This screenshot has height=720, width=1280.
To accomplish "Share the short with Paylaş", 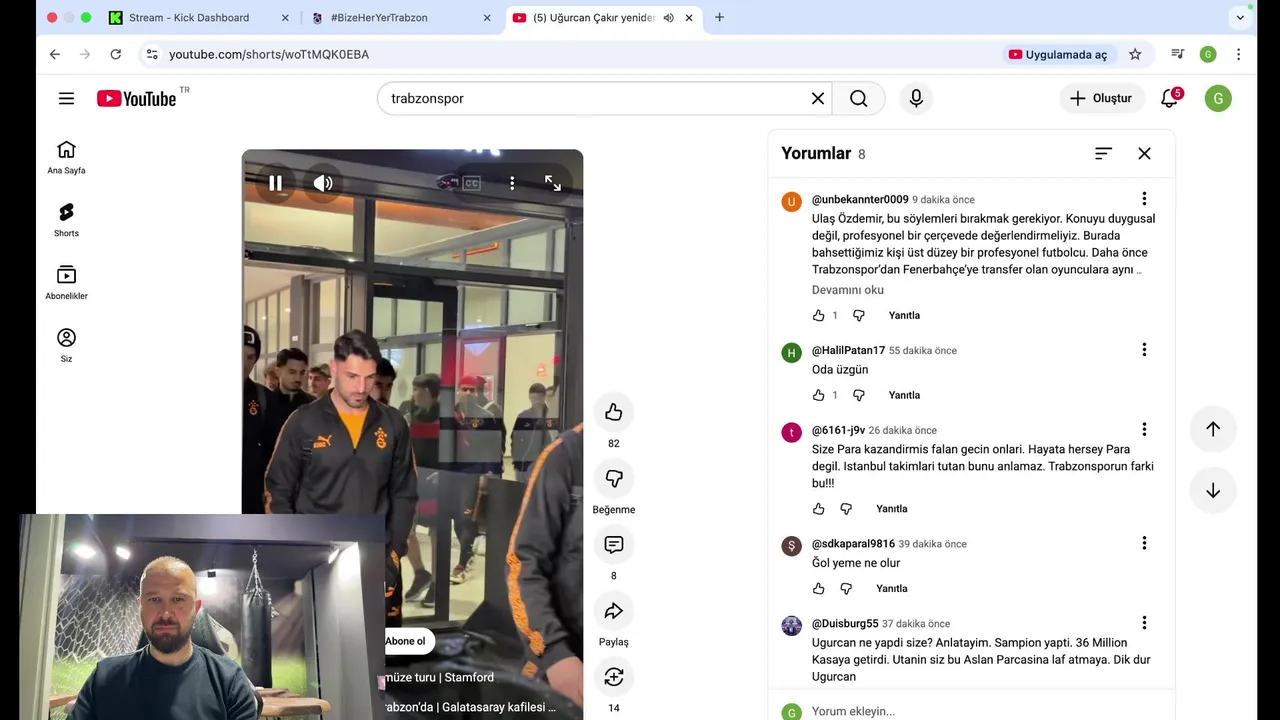I will click(614, 611).
